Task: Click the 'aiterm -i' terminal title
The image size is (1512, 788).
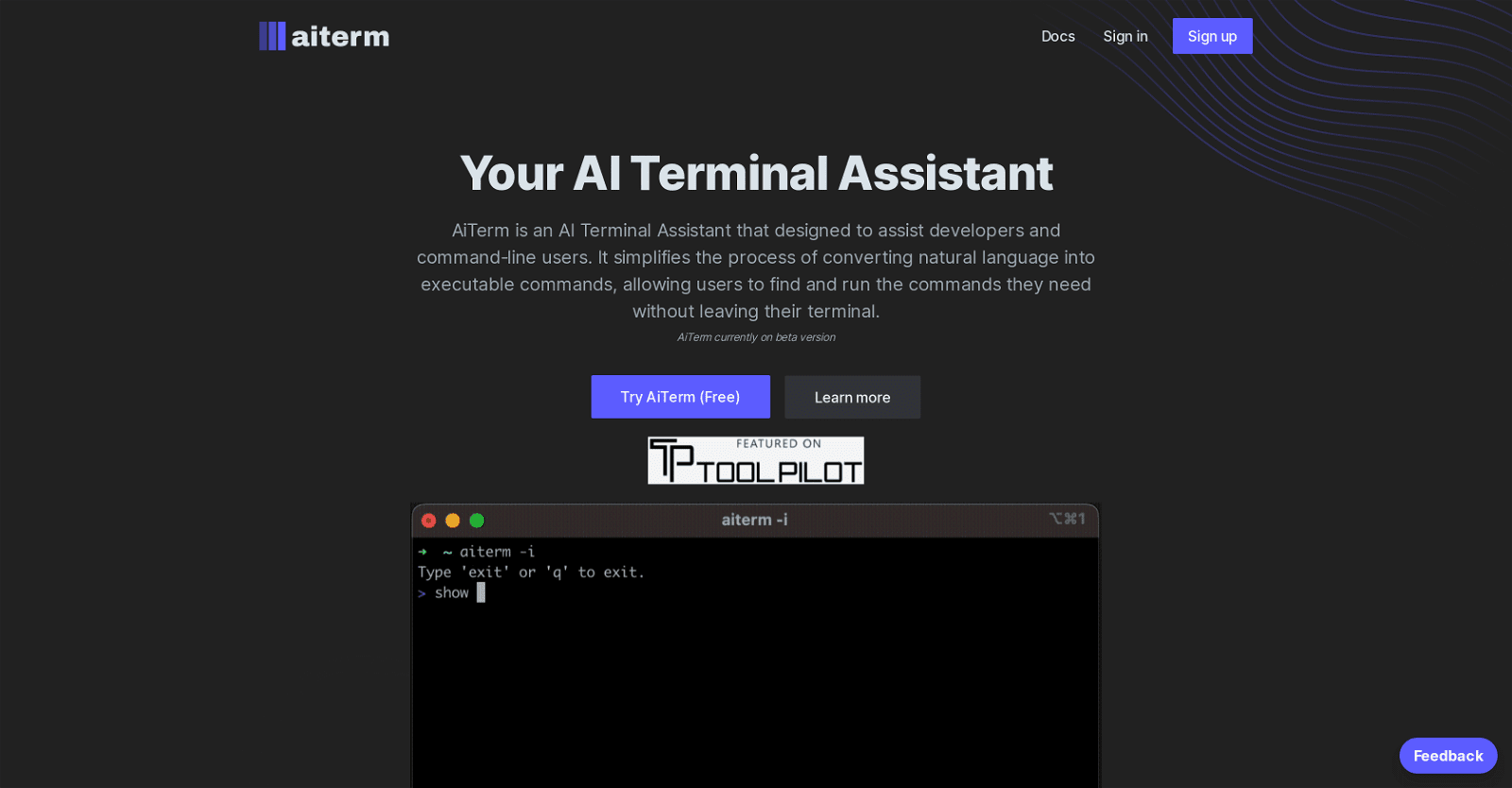Action: point(754,520)
